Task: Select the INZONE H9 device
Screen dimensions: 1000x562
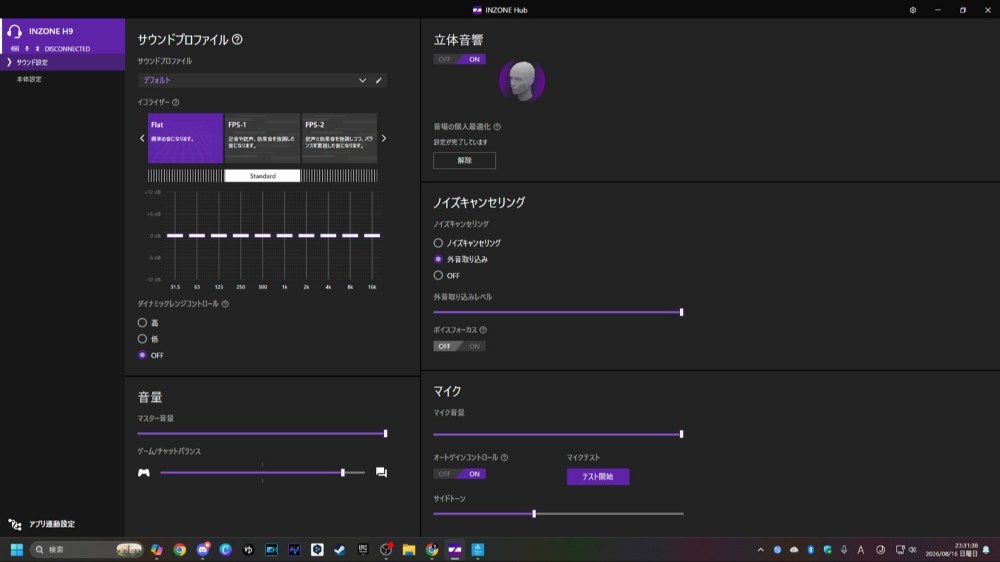Action: point(62,36)
